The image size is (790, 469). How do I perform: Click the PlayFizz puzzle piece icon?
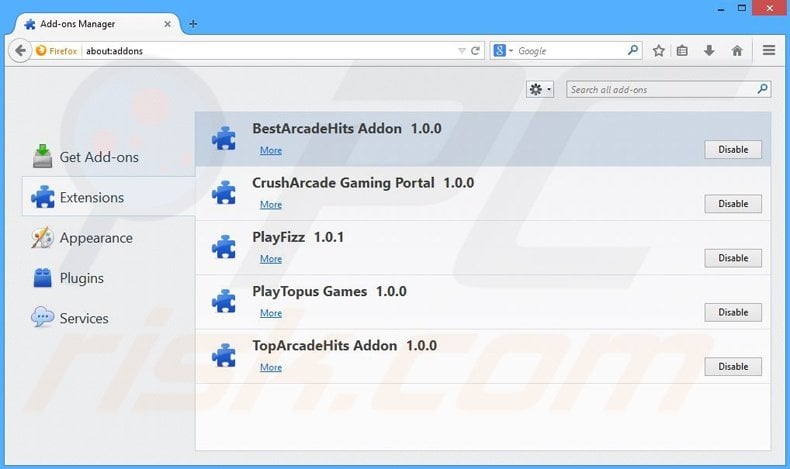[224, 247]
